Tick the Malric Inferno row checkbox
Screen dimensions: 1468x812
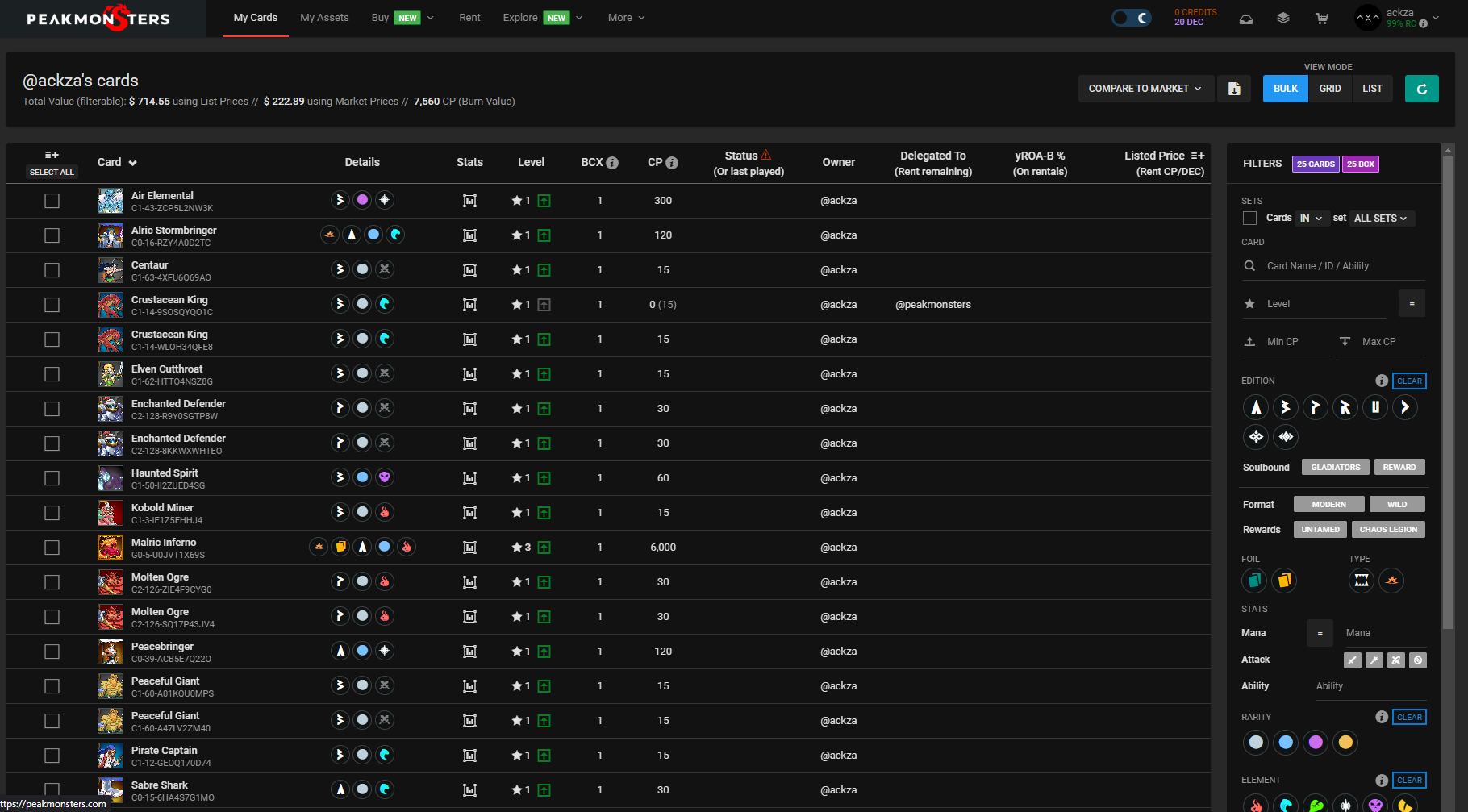coord(52,548)
